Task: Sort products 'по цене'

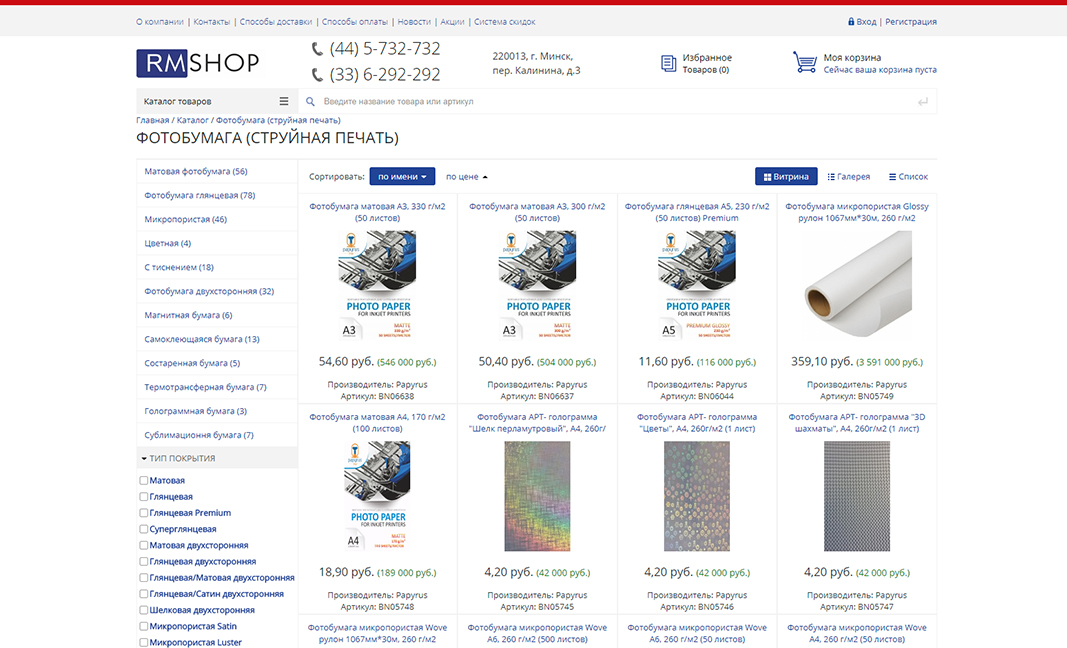Action: pos(466,177)
